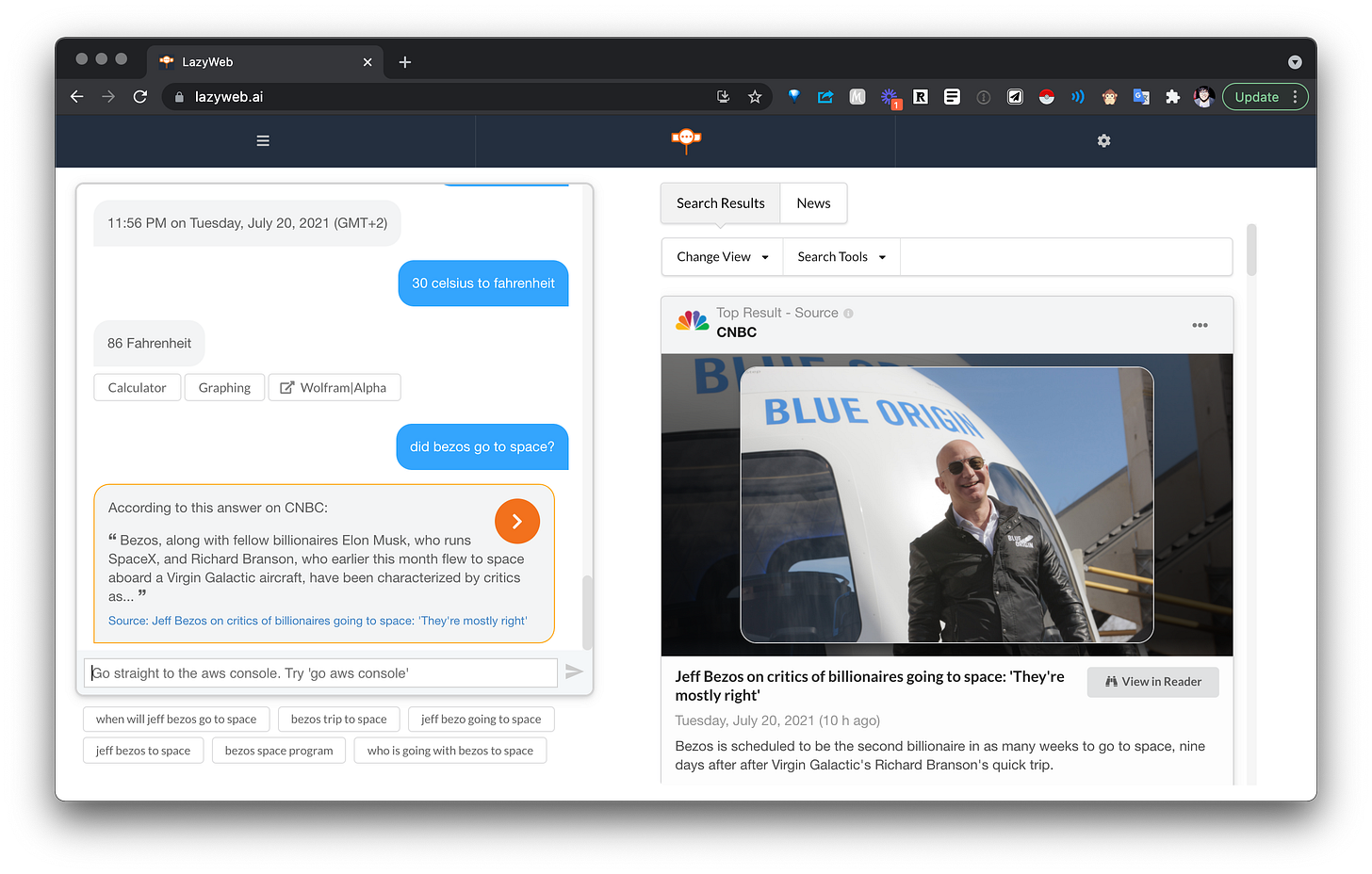Image resolution: width=1372 pixels, height=874 pixels.
Task: Select suggestion 'bezos space program'
Action: (x=279, y=752)
